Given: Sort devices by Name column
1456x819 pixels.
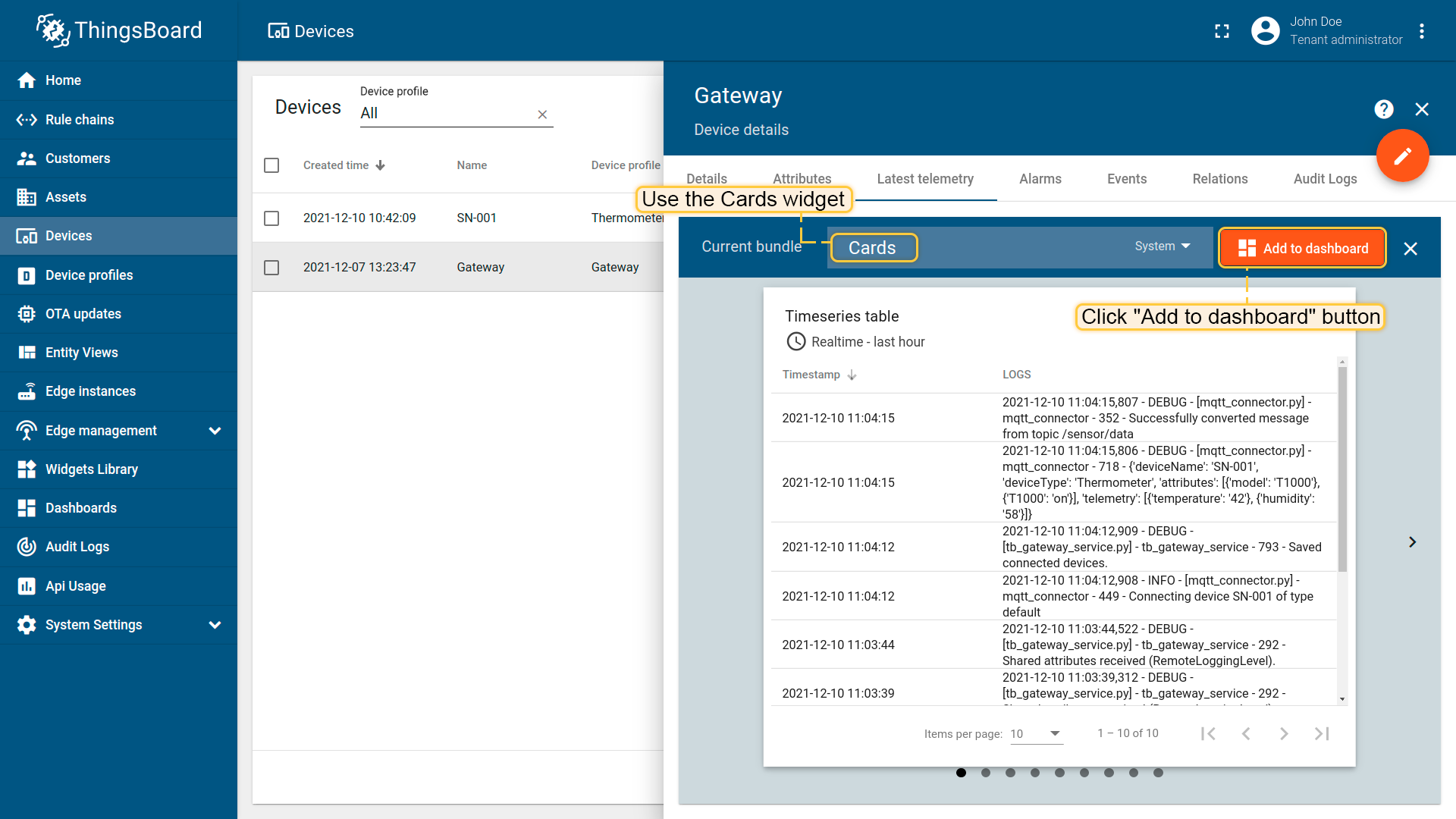Looking at the screenshot, I should tap(472, 165).
